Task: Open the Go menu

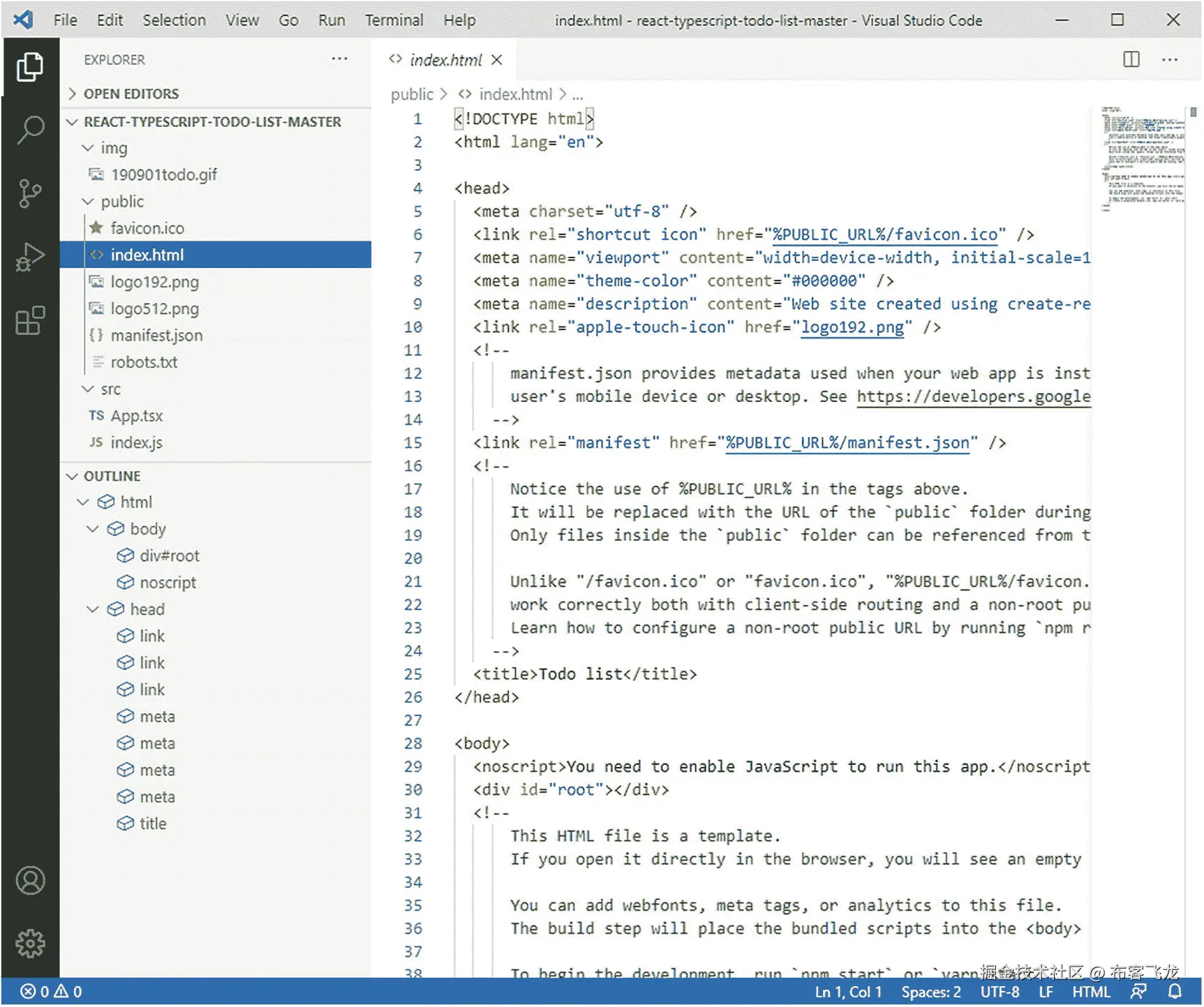Action: [288, 20]
